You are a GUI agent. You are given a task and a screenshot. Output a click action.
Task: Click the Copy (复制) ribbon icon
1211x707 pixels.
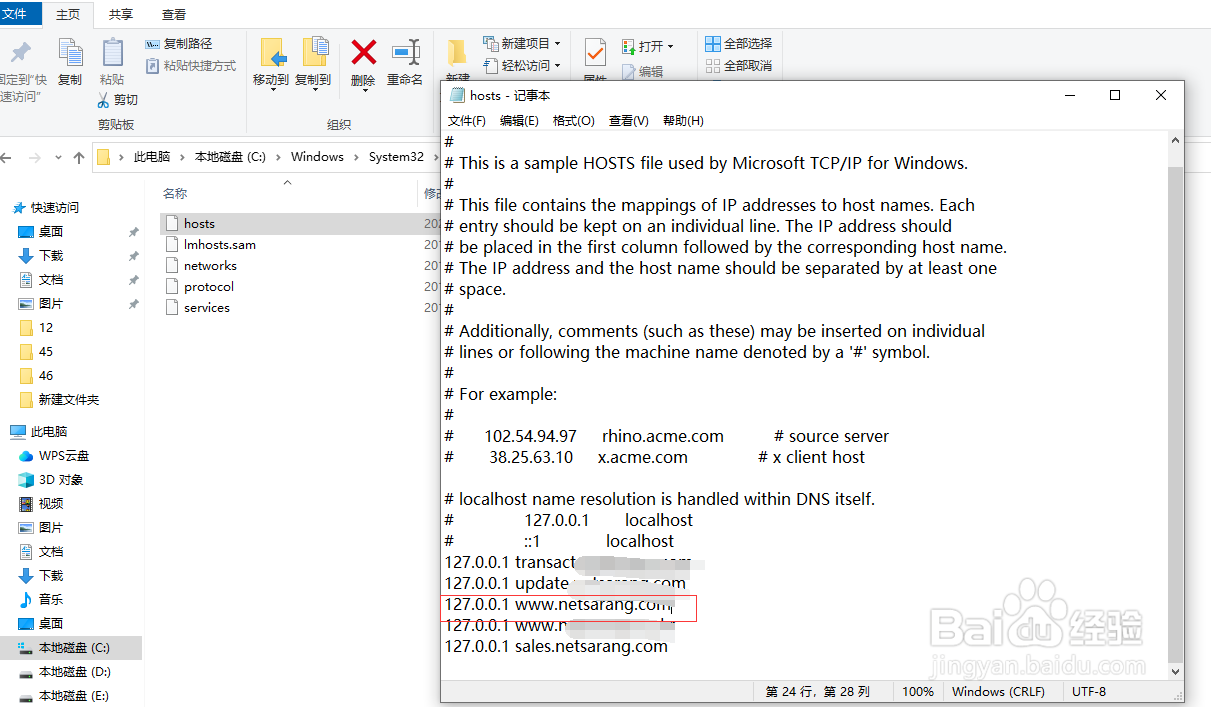pos(70,53)
